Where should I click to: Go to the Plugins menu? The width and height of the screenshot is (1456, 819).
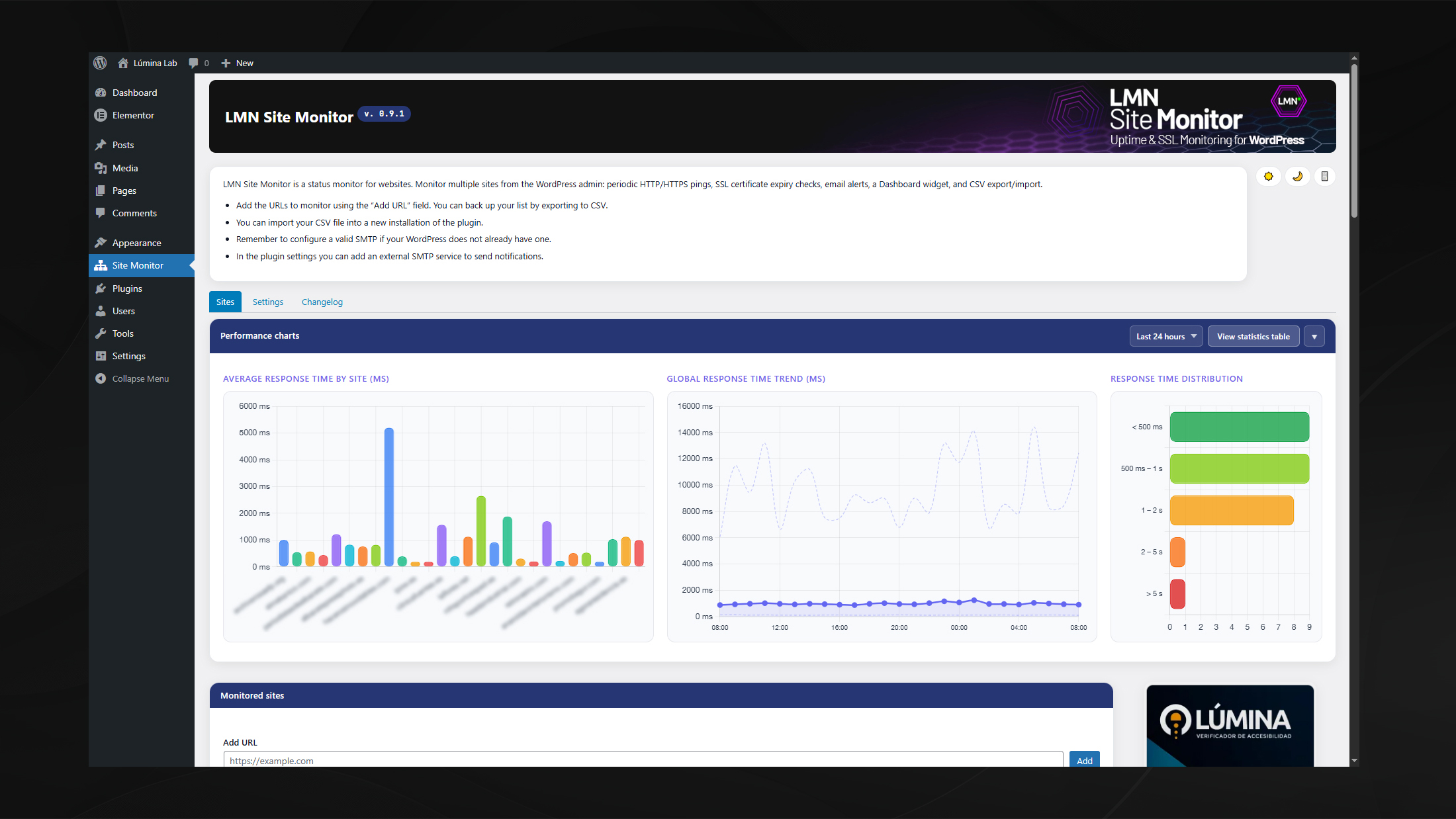[x=127, y=288]
